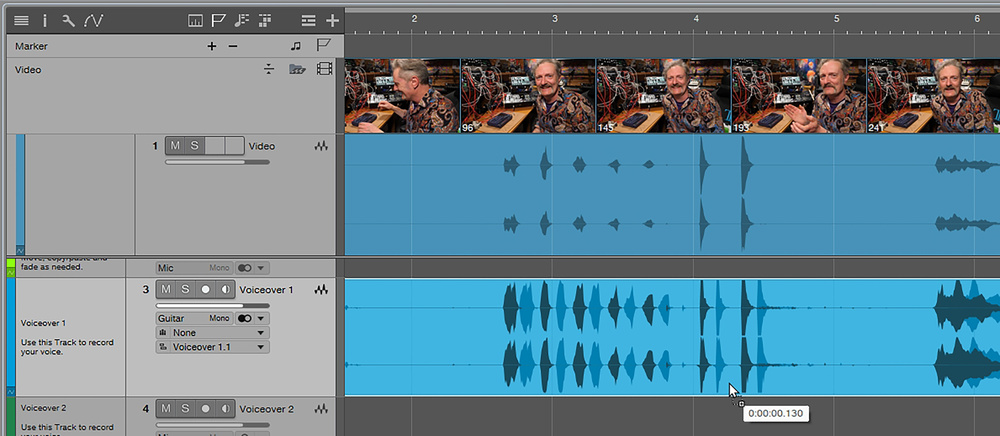Click the flag marker track icon in toolbar

pos(217,20)
